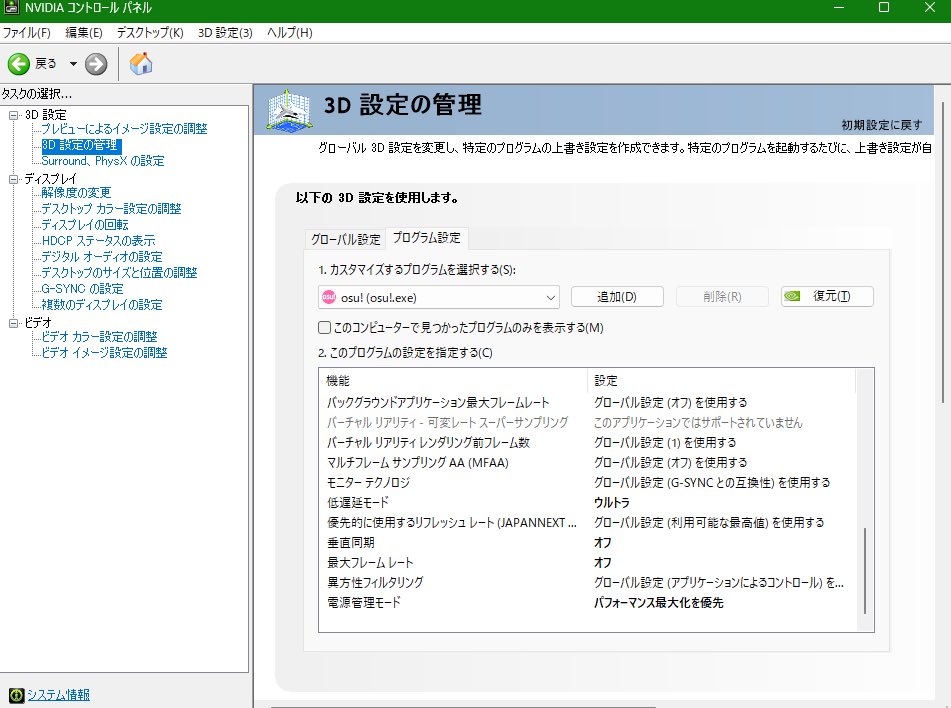Select the マルチフレーム サンプリング AA (MFAA) row
Screen dimensions: 951x708
[587, 463]
